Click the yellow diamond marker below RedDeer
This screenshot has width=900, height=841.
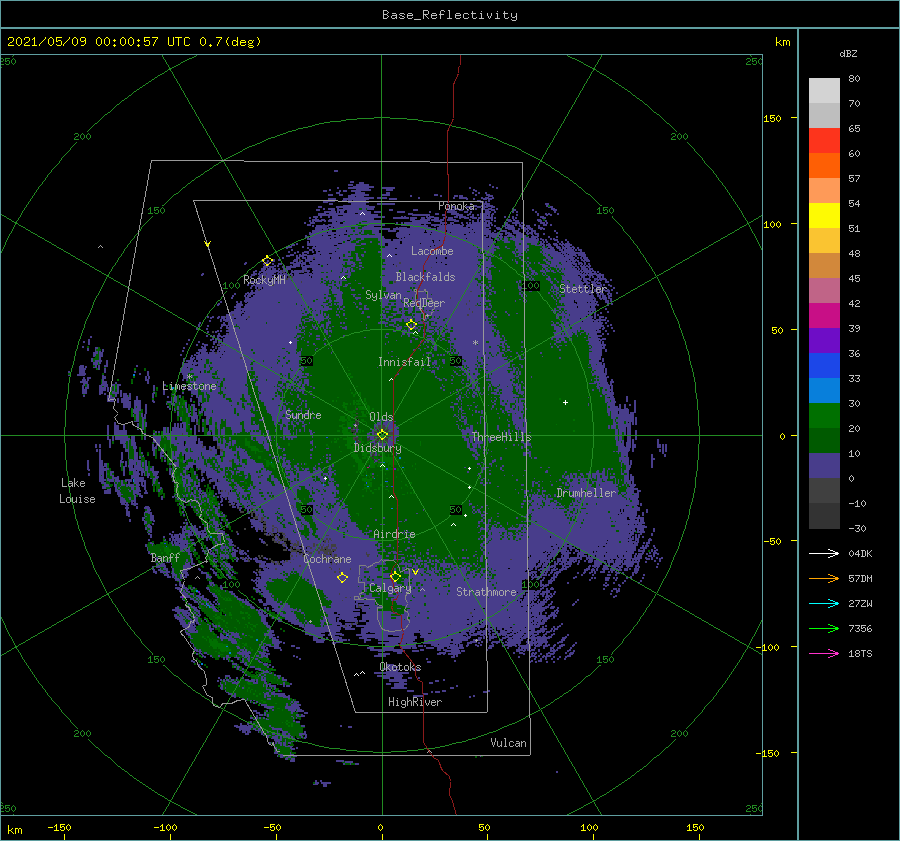tap(411, 325)
